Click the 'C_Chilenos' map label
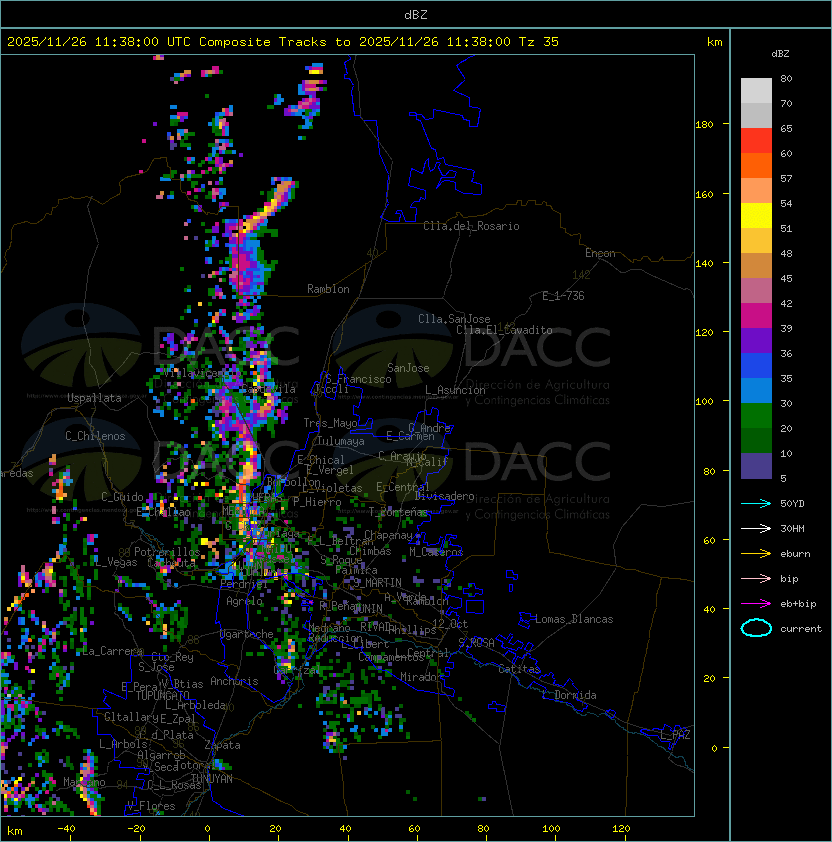Screen dimensions: 832x842 pos(95,436)
